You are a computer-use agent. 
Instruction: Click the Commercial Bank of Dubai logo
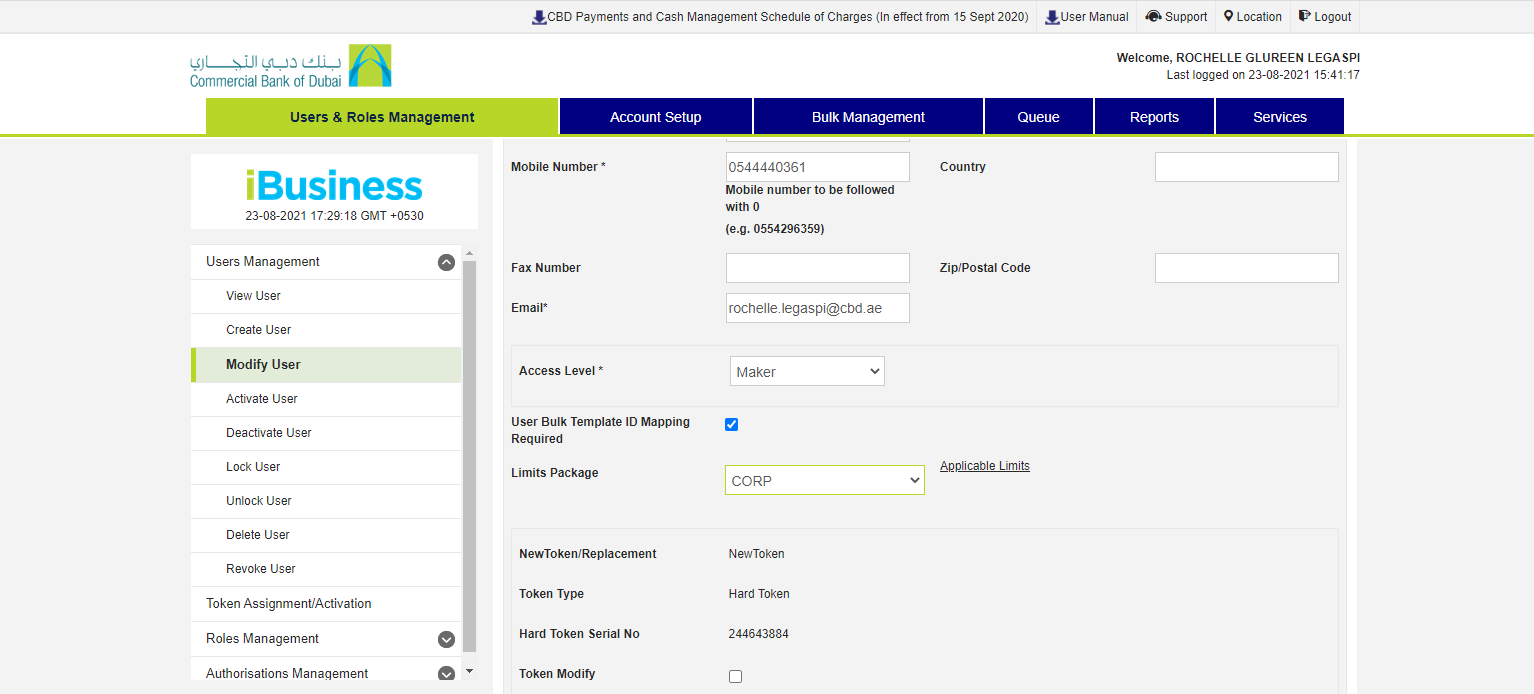(x=290, y=66)
